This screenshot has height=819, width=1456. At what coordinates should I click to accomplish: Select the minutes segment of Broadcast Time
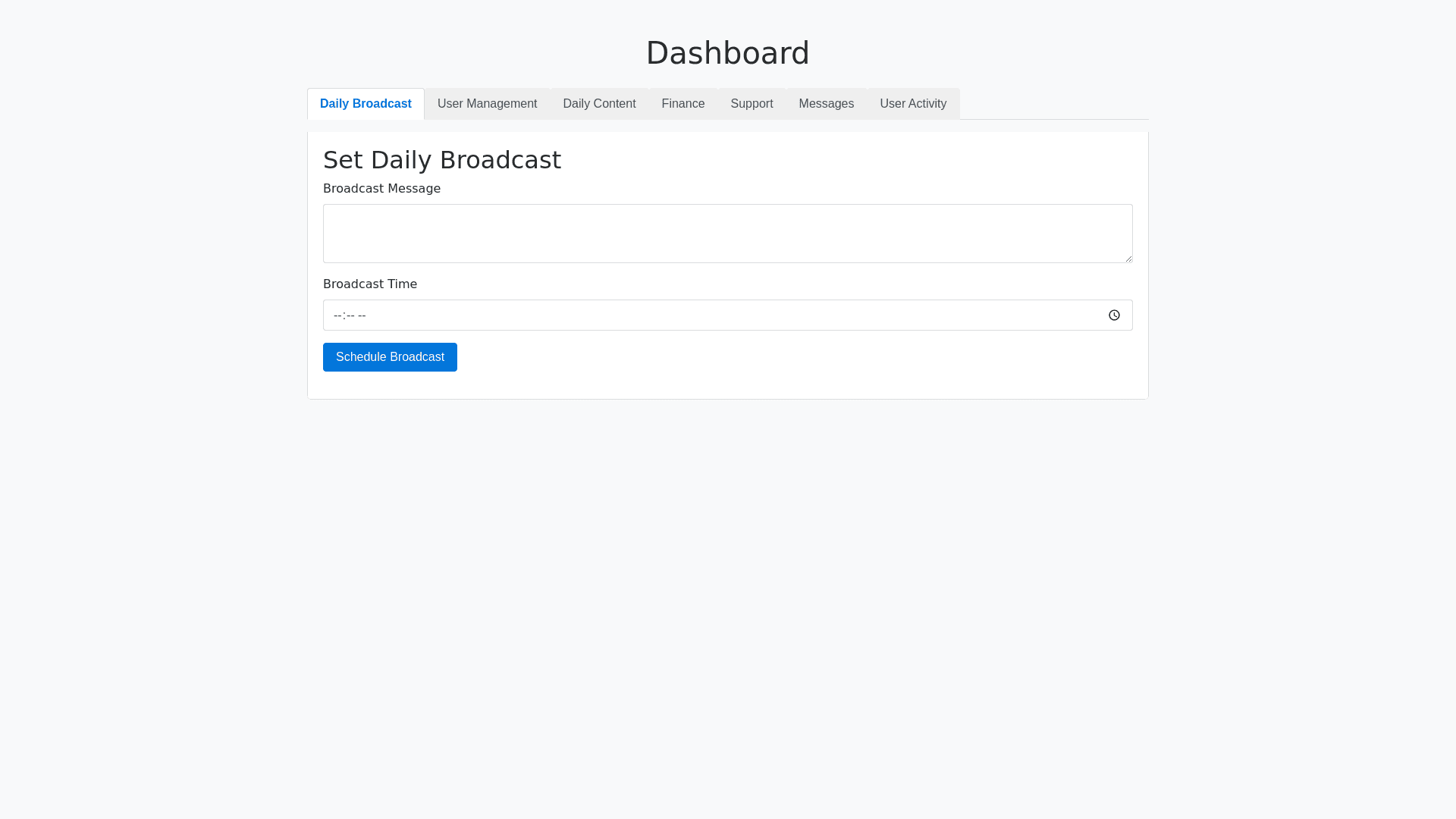tap(349, 315)
